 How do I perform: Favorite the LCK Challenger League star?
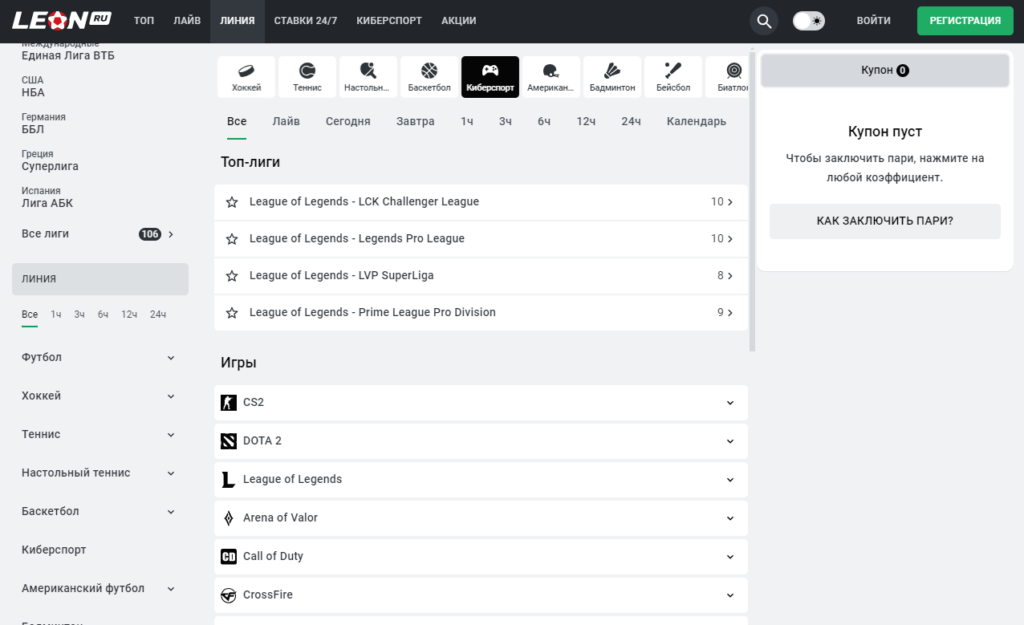232,202
